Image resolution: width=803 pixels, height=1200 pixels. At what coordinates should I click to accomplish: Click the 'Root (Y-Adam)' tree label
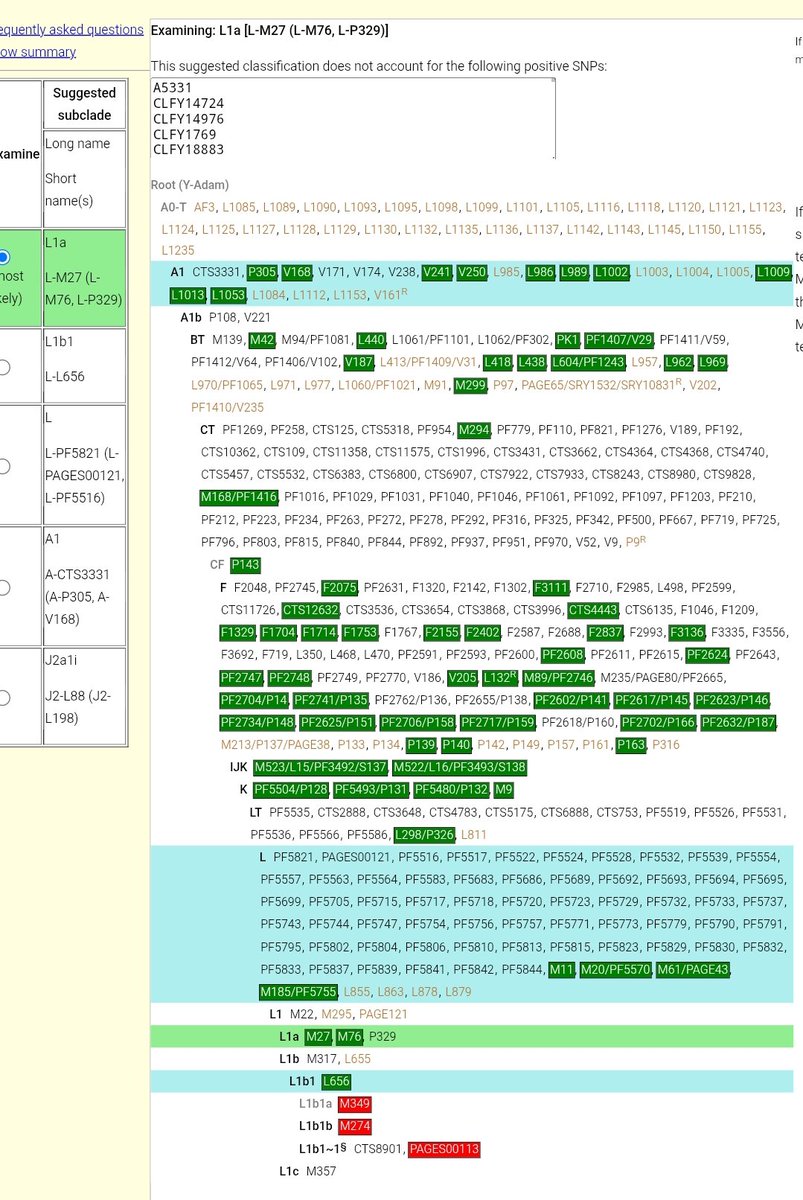pyautogui.click(x=190, y=185)
